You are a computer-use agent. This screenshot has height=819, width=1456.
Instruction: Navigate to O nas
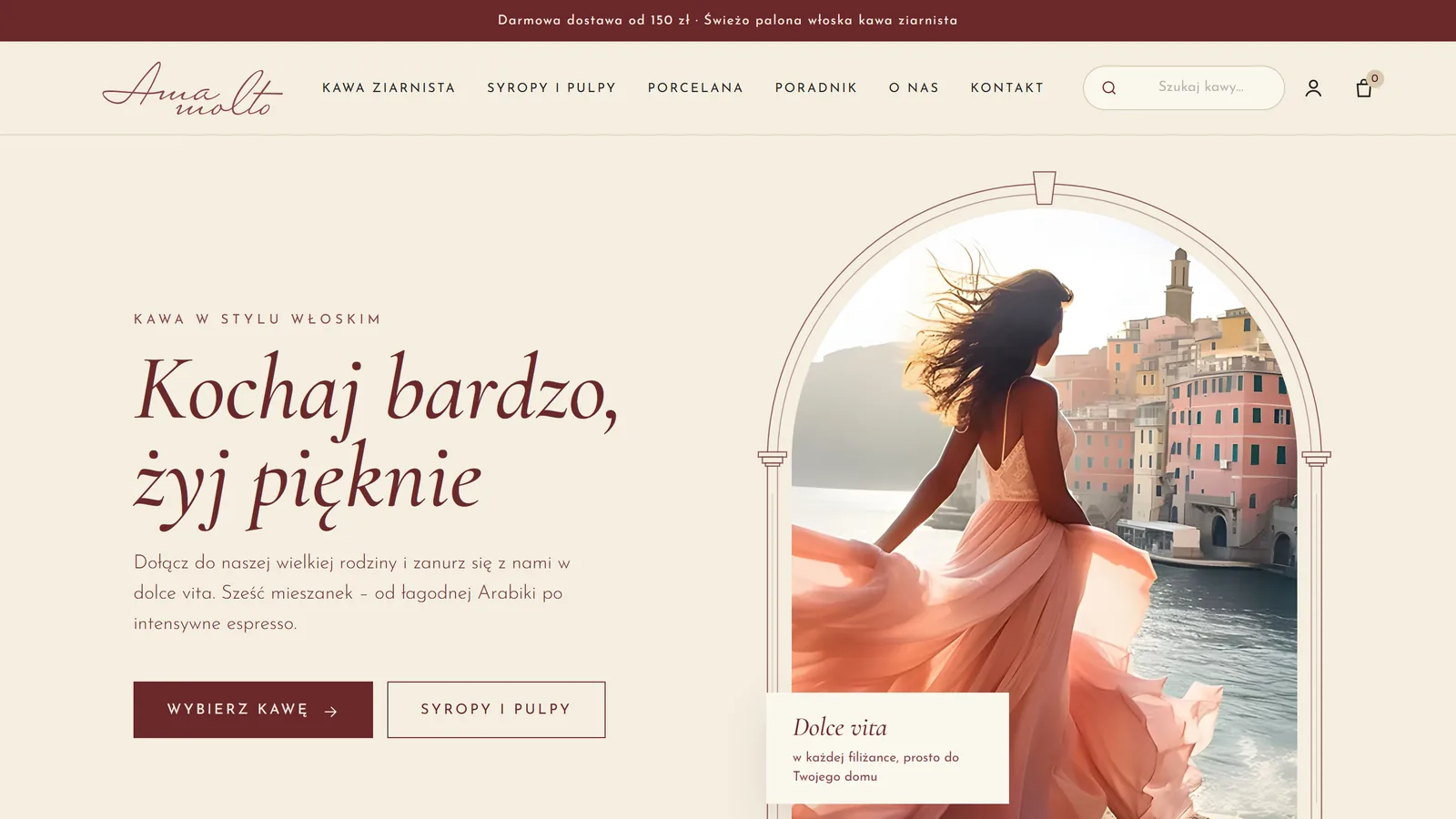click(914, 88)
